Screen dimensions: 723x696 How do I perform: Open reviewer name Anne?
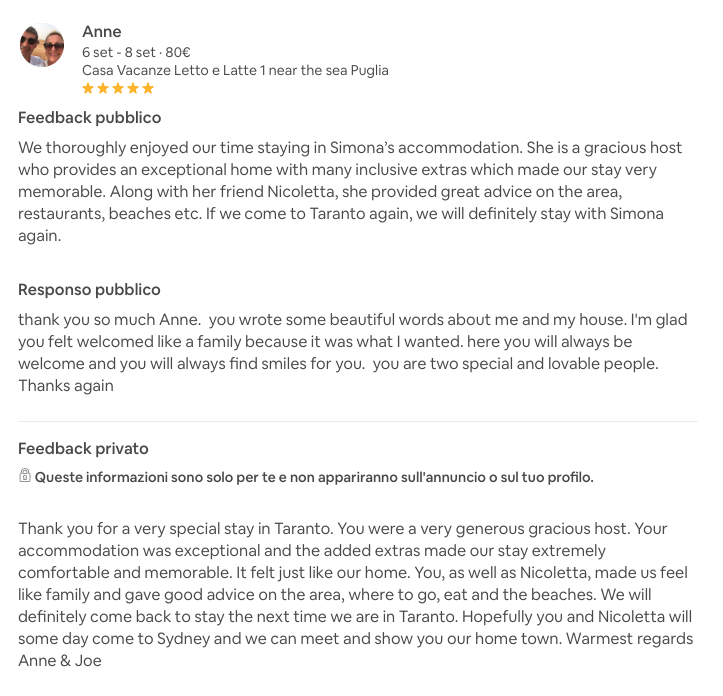pyautogui.click(x=101, y=32)
